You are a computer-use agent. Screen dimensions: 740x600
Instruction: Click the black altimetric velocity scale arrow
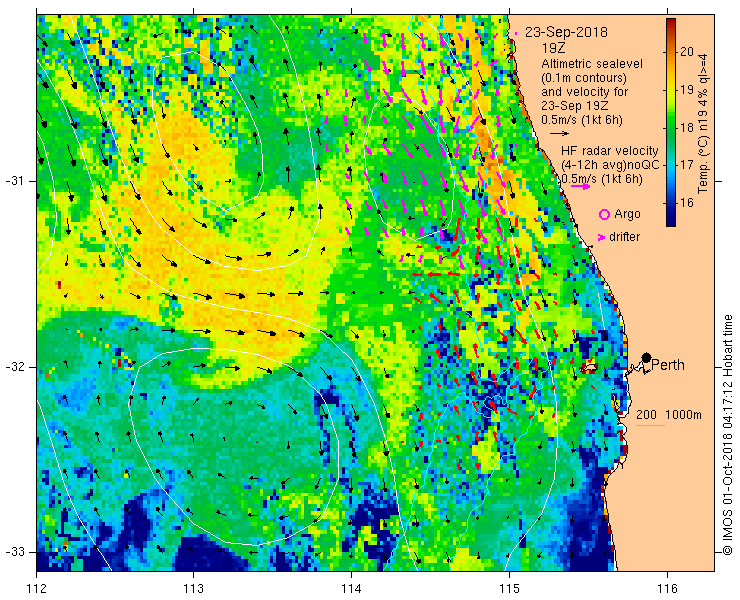(560, 134)
